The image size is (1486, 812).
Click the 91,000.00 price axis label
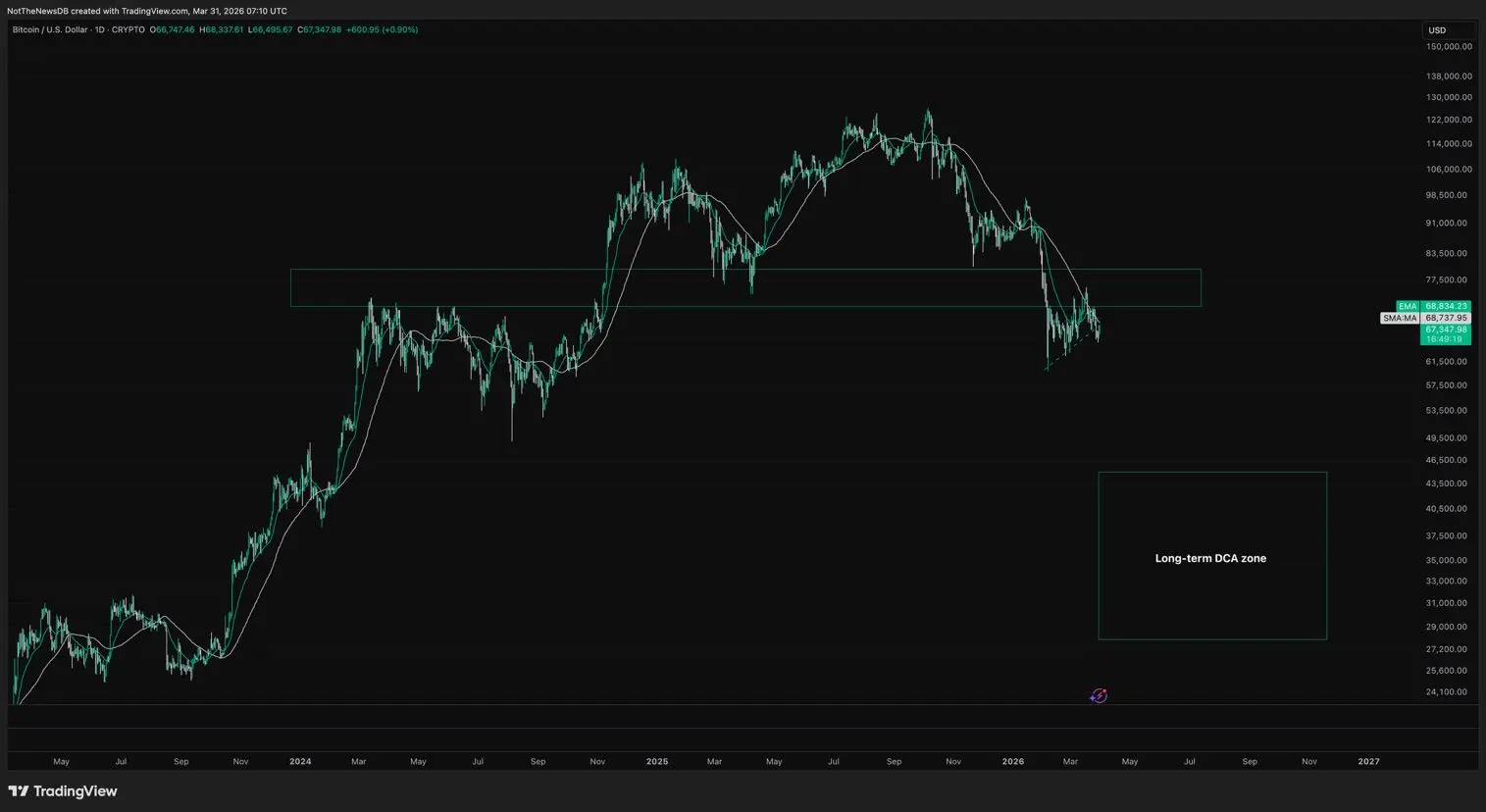1447,223
